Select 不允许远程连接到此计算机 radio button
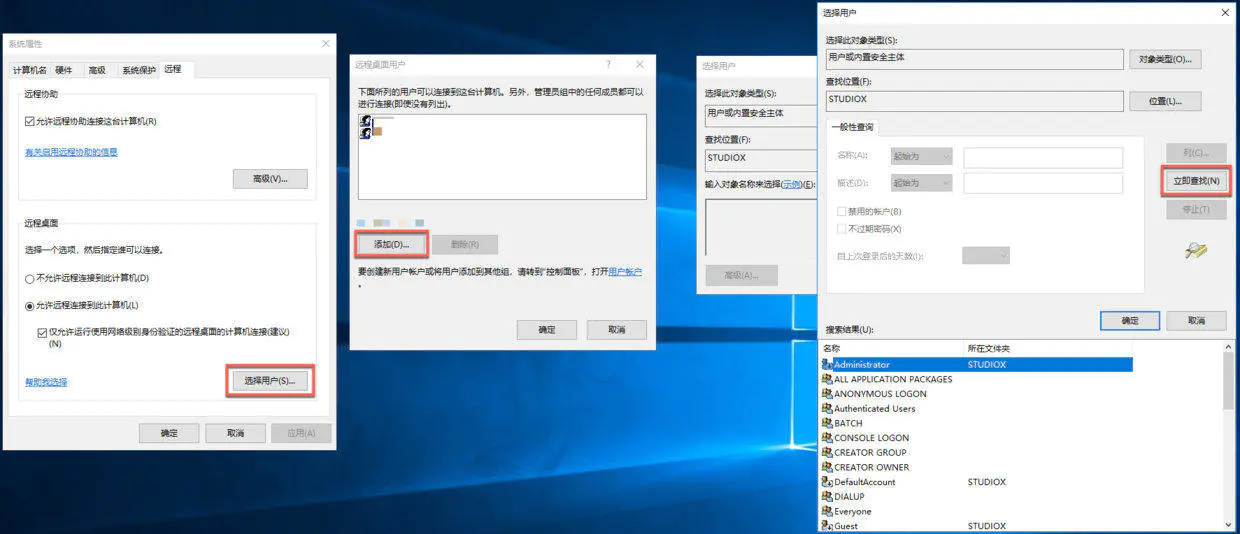This screenshot has width=1240, height=534. [x=29, y=278]
